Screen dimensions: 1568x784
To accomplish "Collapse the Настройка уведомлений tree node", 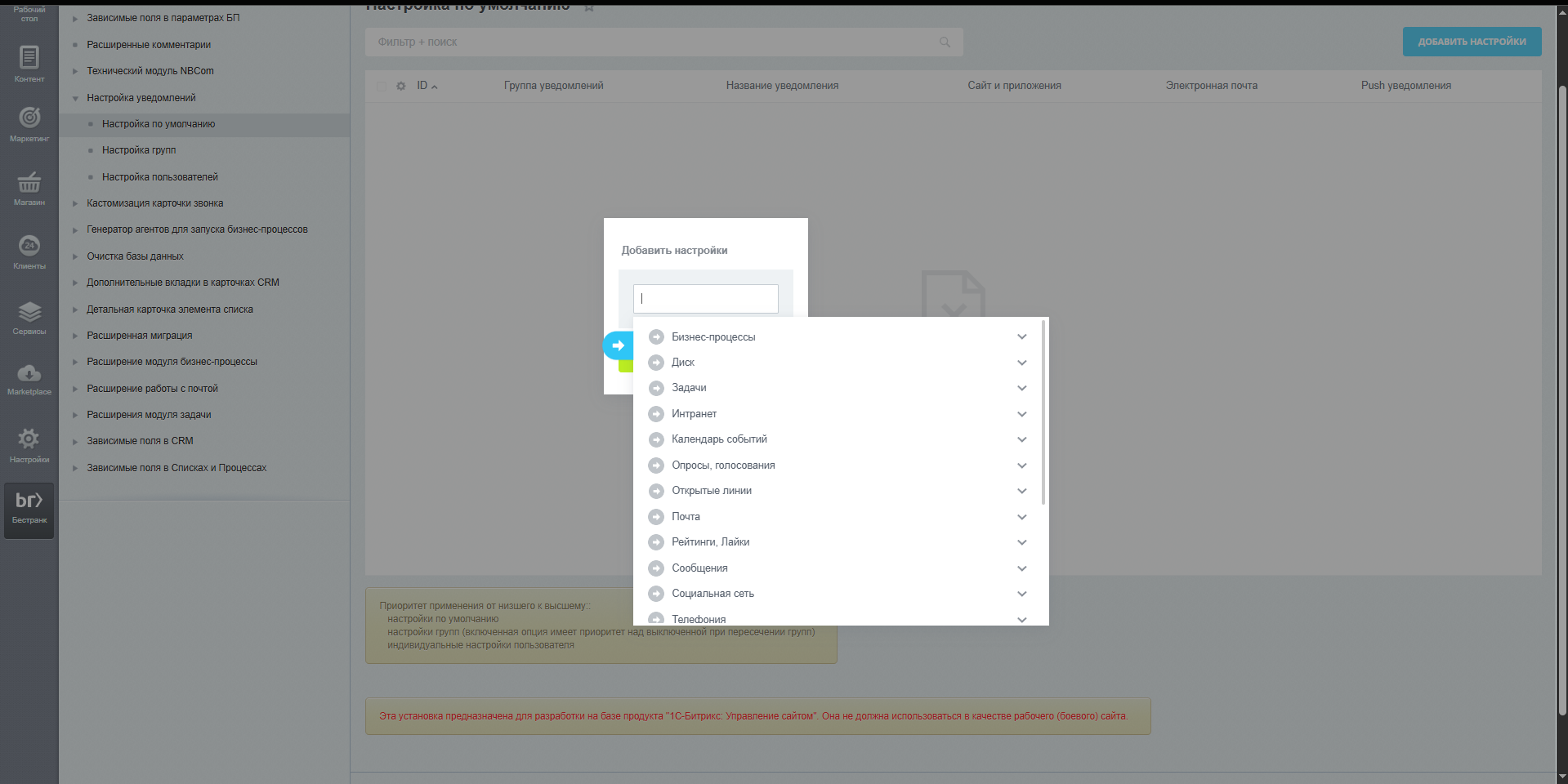I will pyautogui.click(x=75, y=98).
